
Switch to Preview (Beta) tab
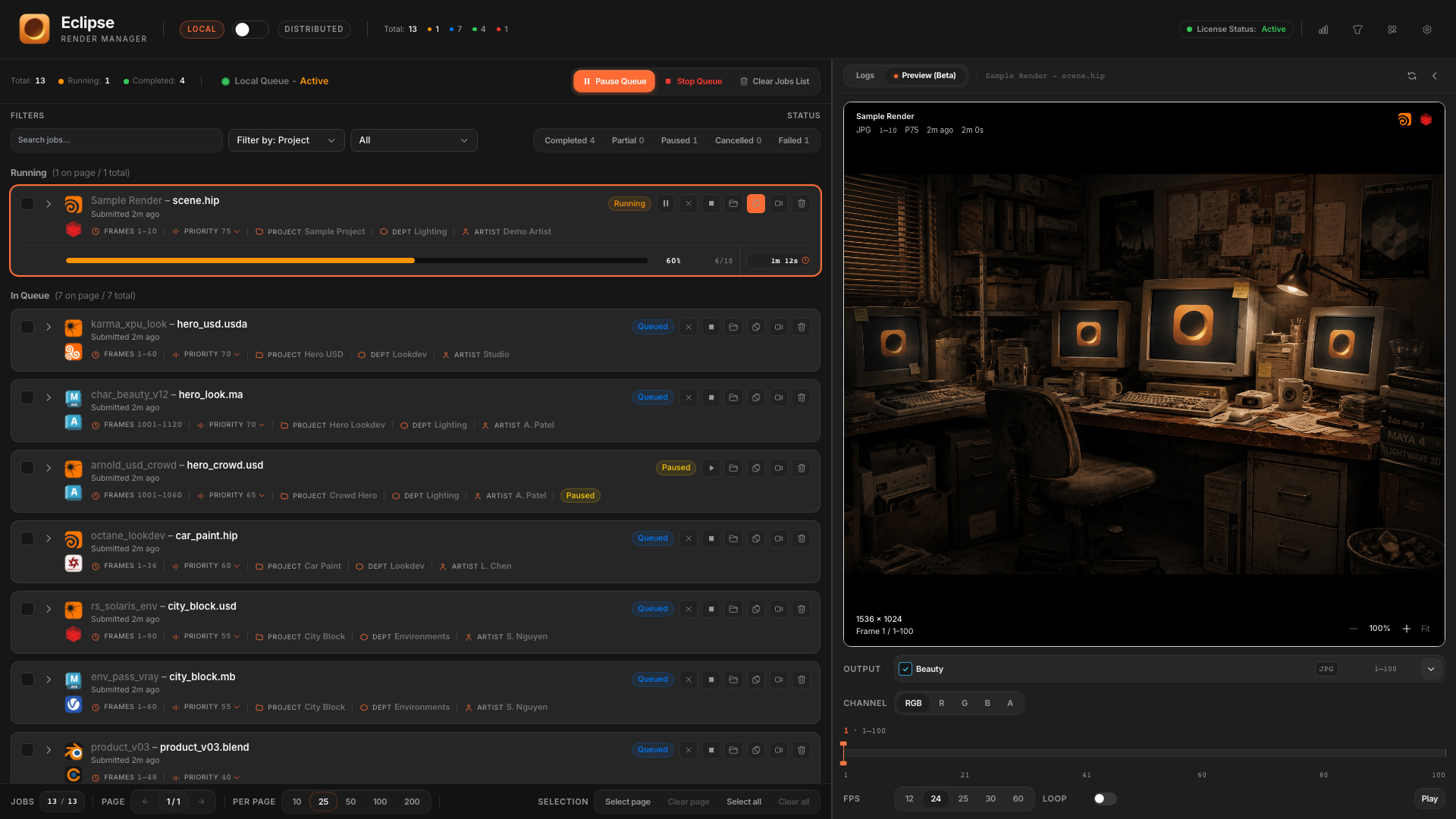click(x=924, y=76)
